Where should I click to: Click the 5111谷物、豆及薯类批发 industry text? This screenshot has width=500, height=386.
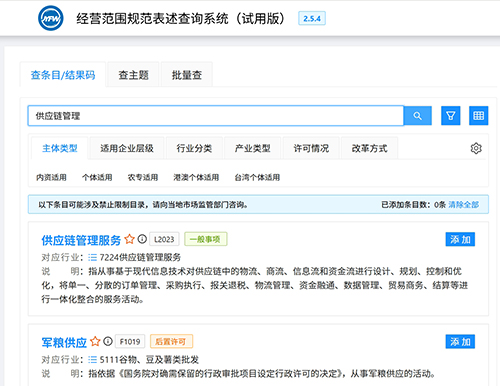click(x=149, y=360)
